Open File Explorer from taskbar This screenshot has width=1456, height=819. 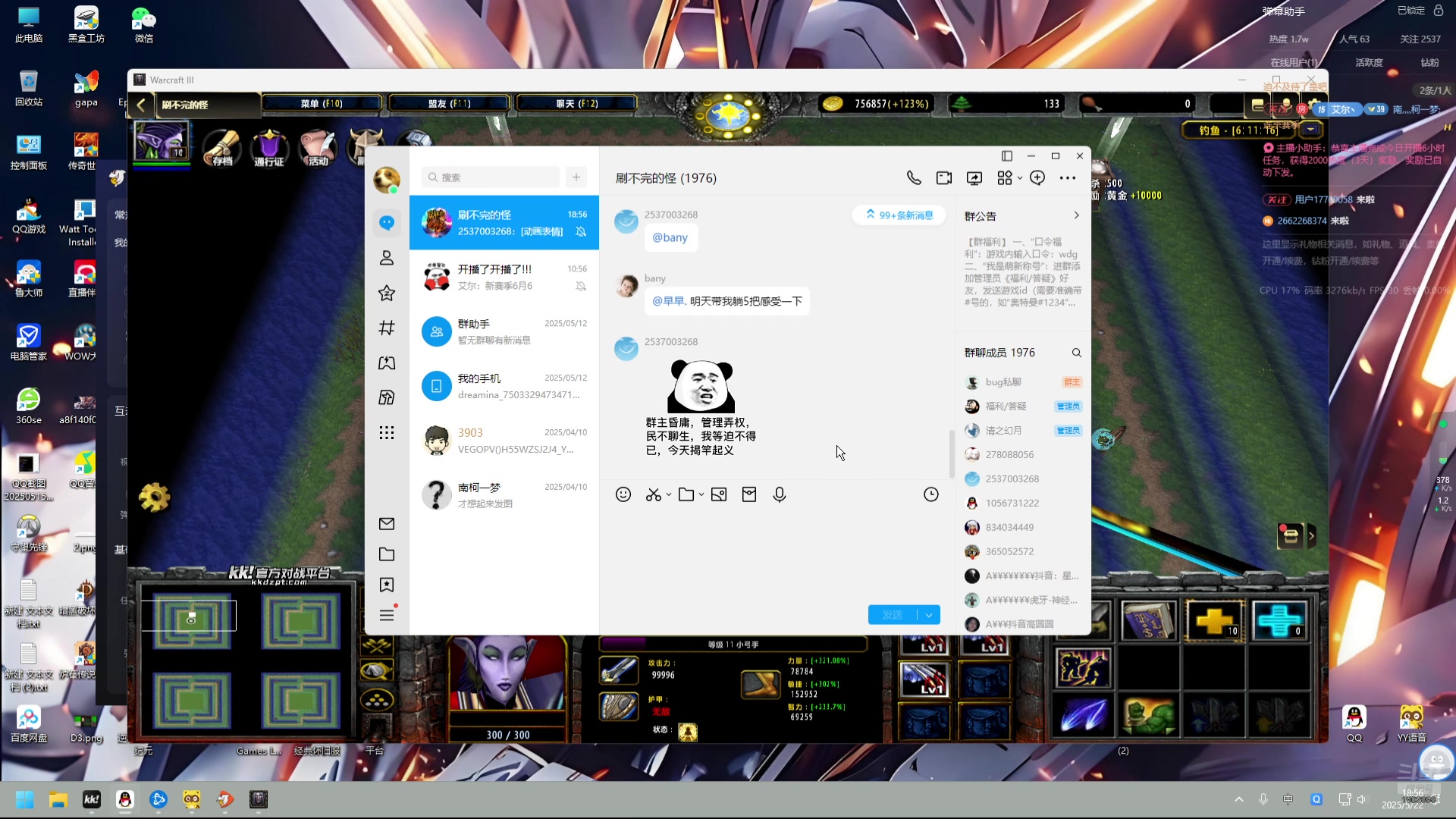click(58, 799)
